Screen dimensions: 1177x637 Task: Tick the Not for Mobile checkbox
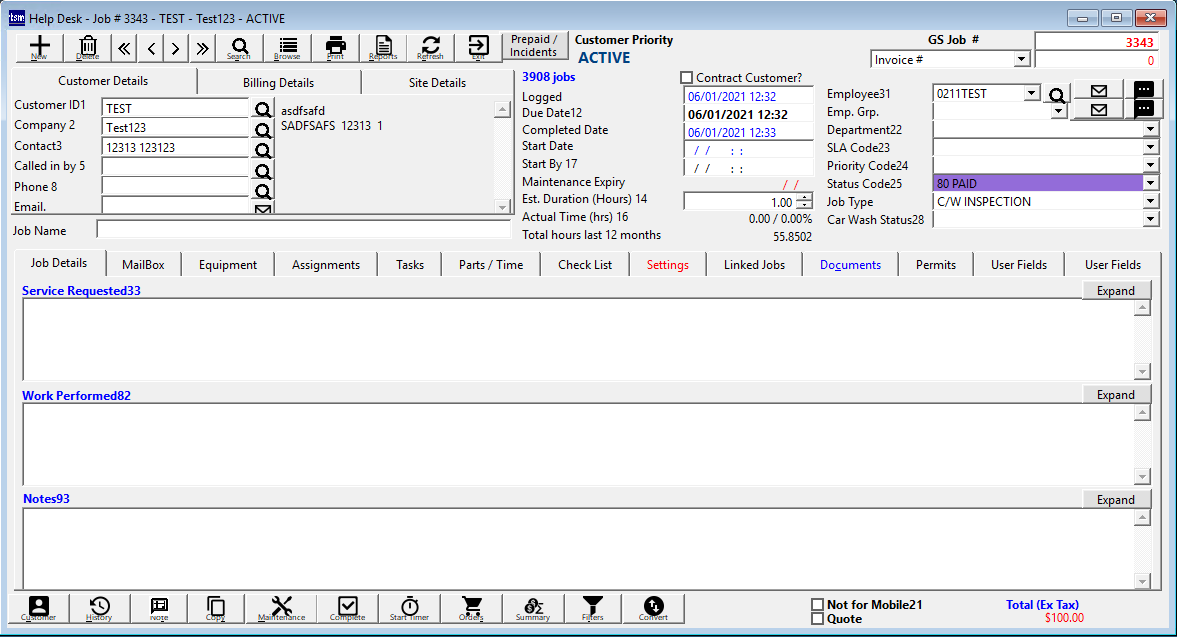click(818, 605)
